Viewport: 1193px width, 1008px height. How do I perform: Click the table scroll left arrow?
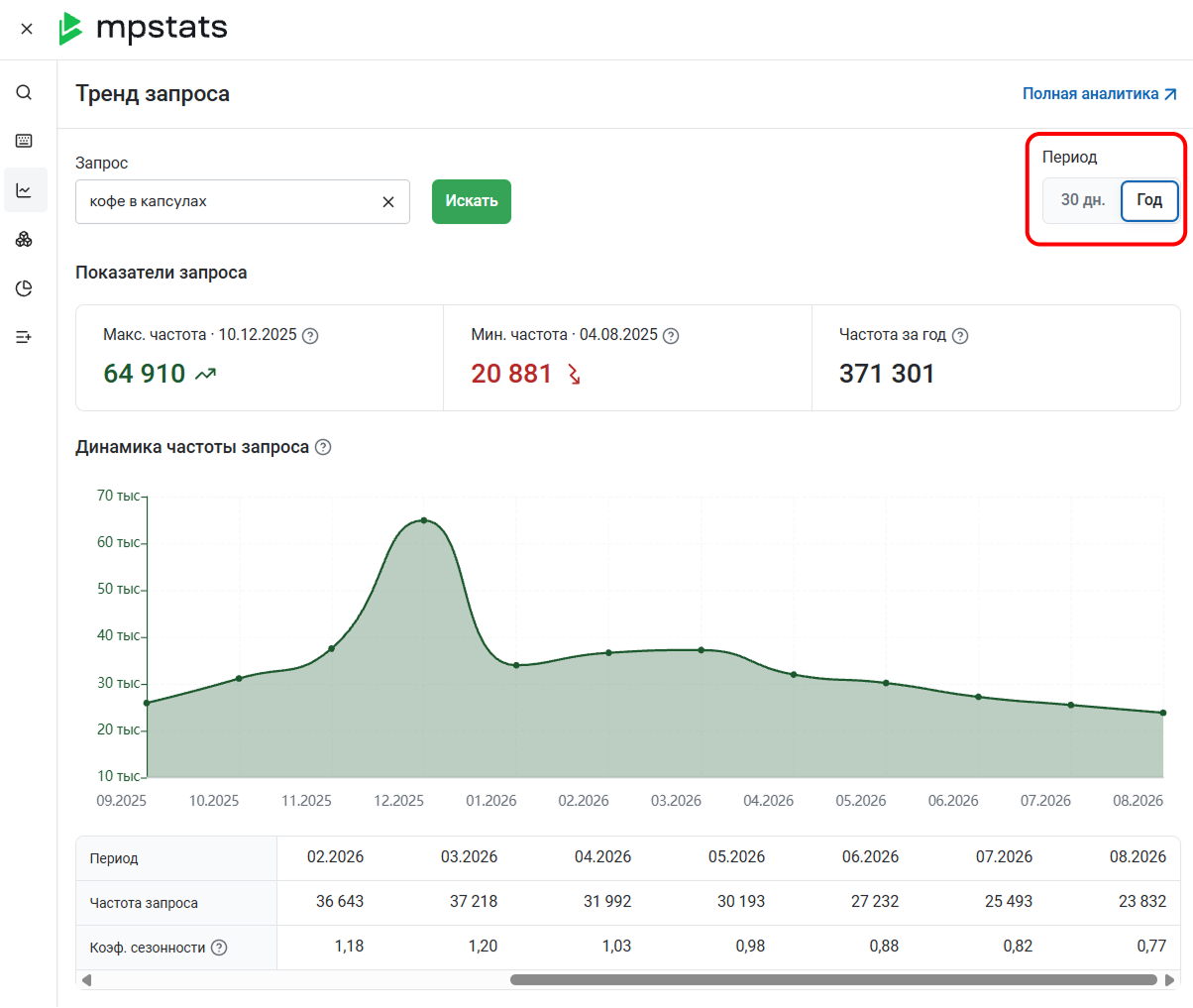(x=86, y=980)
